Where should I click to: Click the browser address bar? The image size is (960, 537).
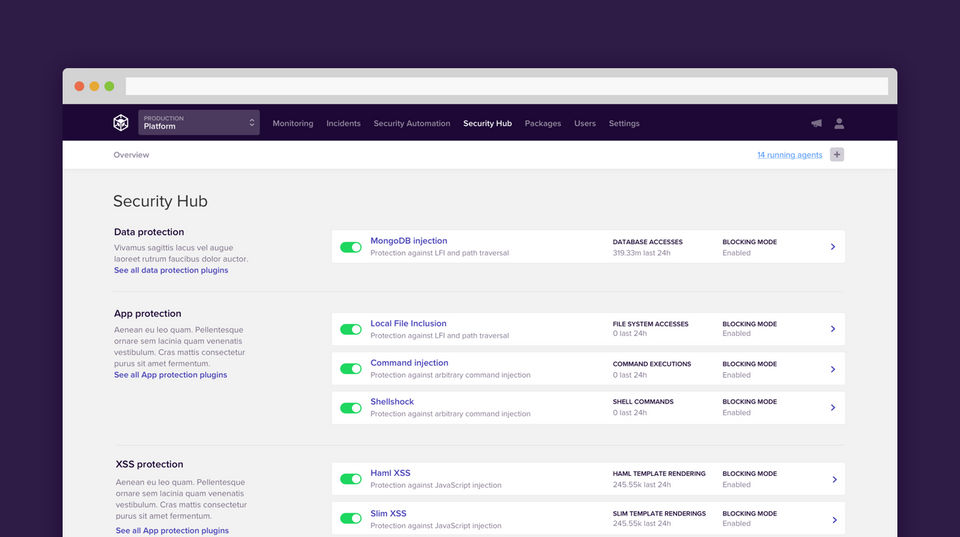tap(506, 86)
